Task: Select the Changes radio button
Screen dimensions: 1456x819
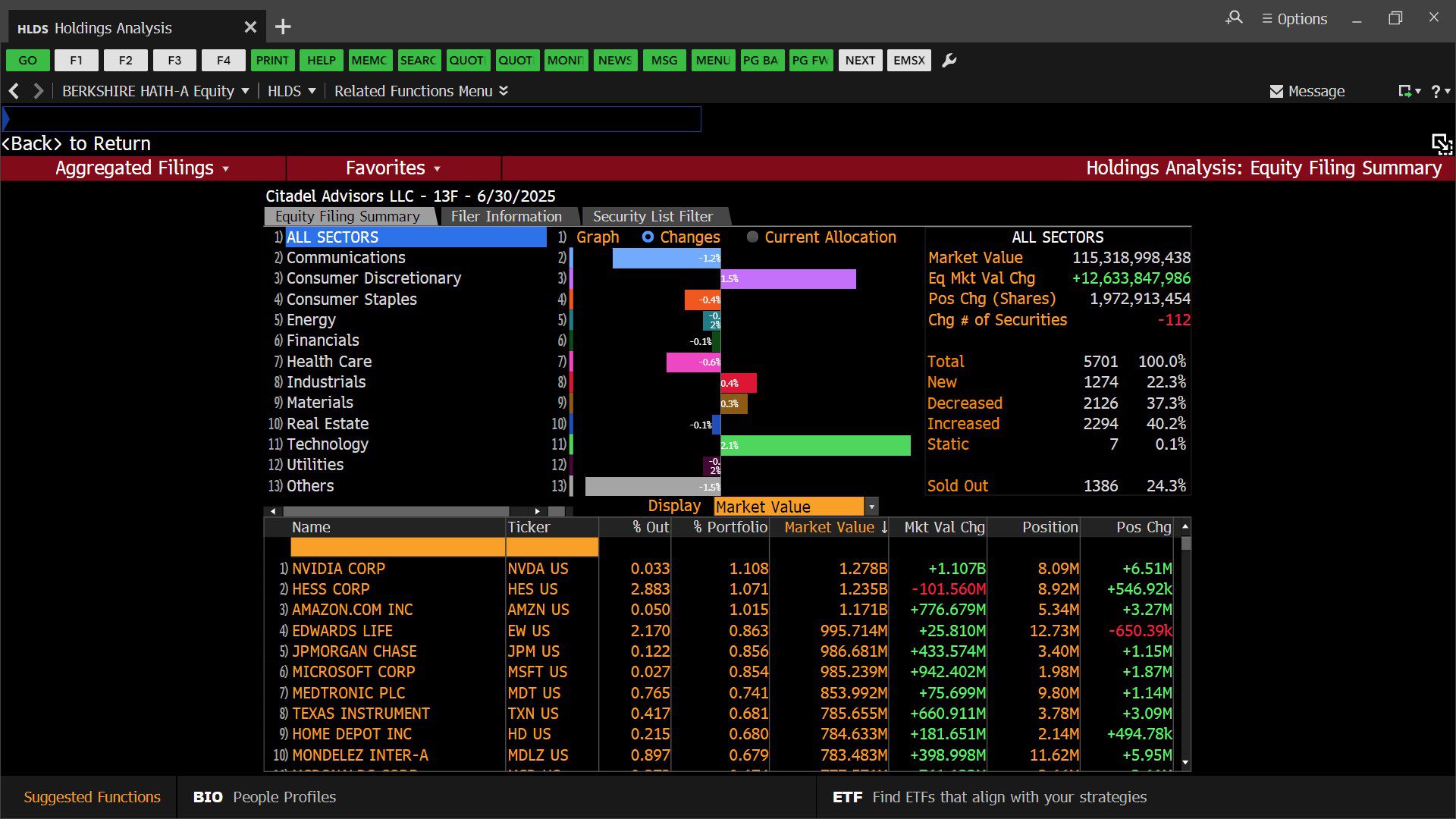Action: click(648, 237)
